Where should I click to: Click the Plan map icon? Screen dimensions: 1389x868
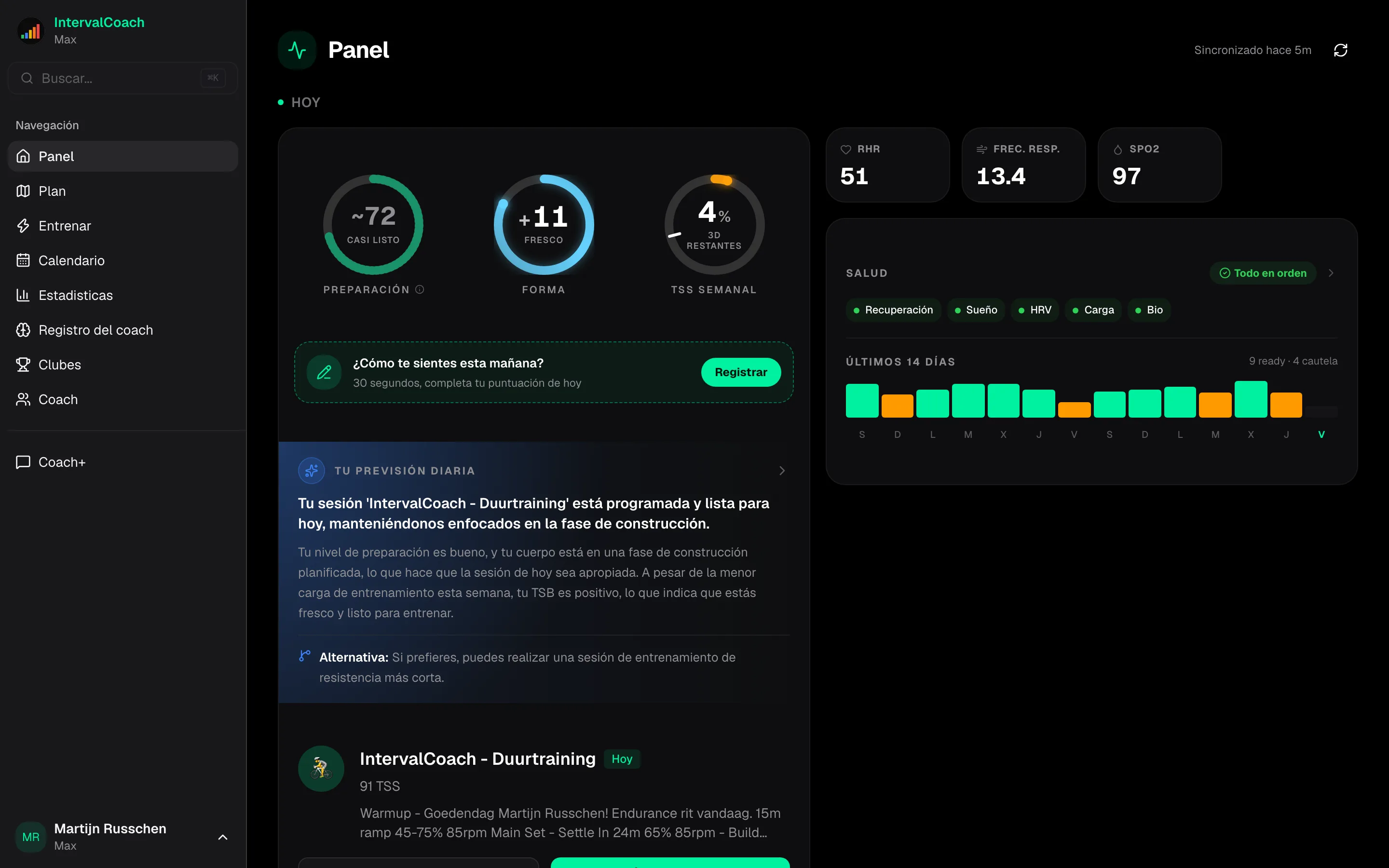pyautogui.click(x=23, y=191)
